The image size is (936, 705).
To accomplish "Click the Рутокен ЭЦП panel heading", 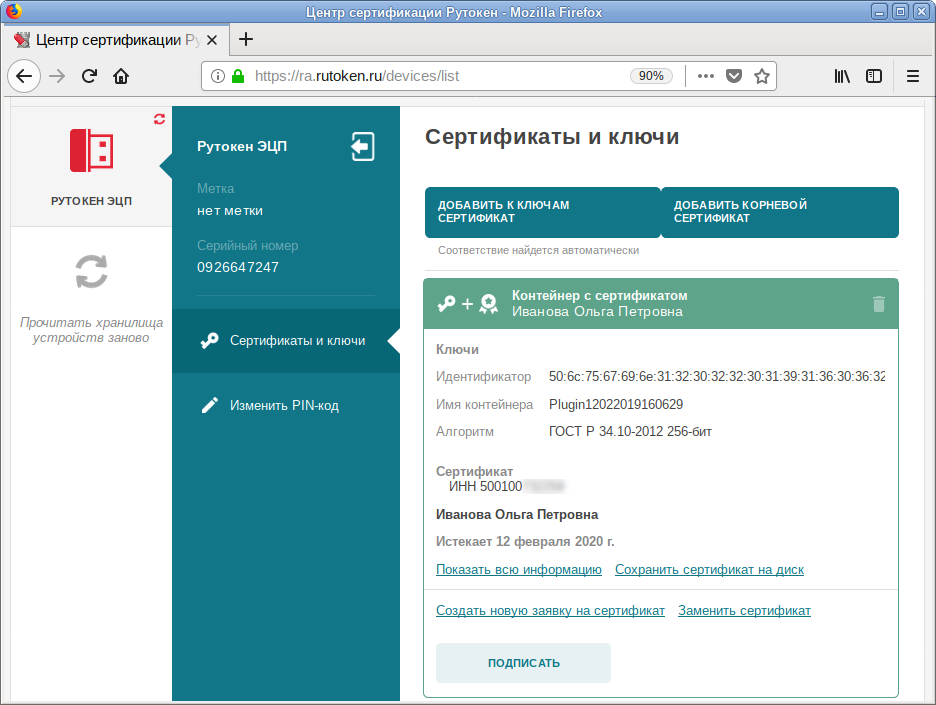I will [242, 146].
